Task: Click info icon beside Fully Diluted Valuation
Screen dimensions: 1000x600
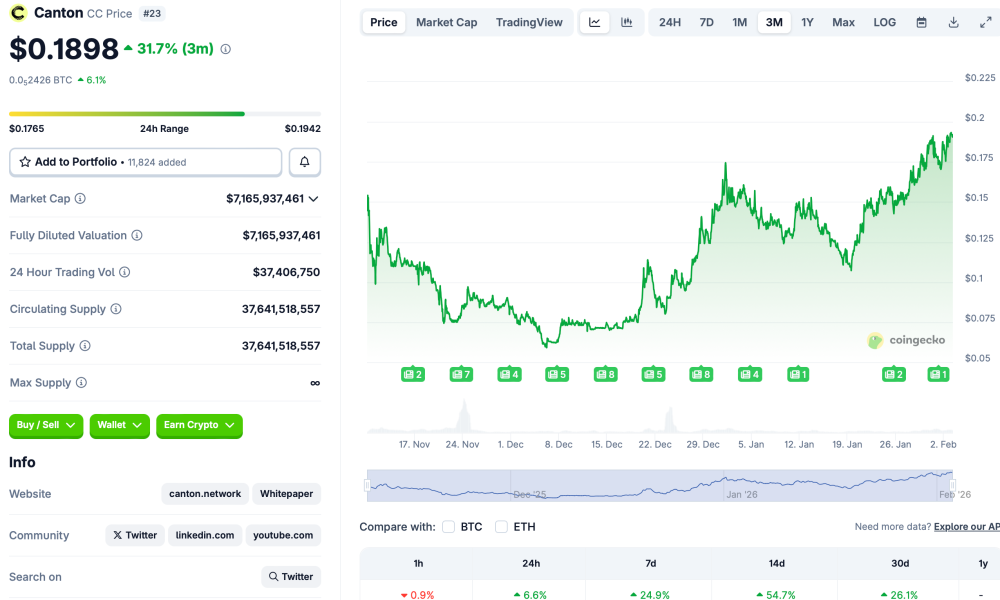Action: [x=137, y=236]
